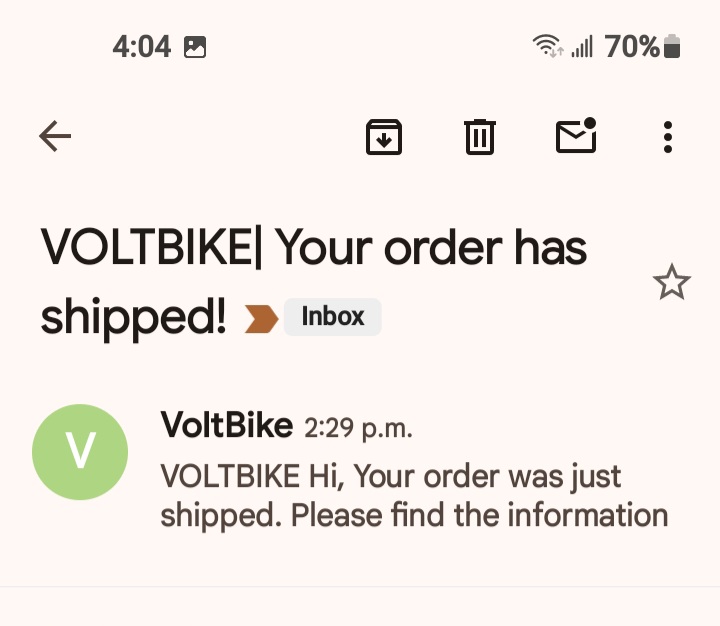The image size is (720, 626).
Task: Open the three-dot more options menu
Action: click(668, 136)
